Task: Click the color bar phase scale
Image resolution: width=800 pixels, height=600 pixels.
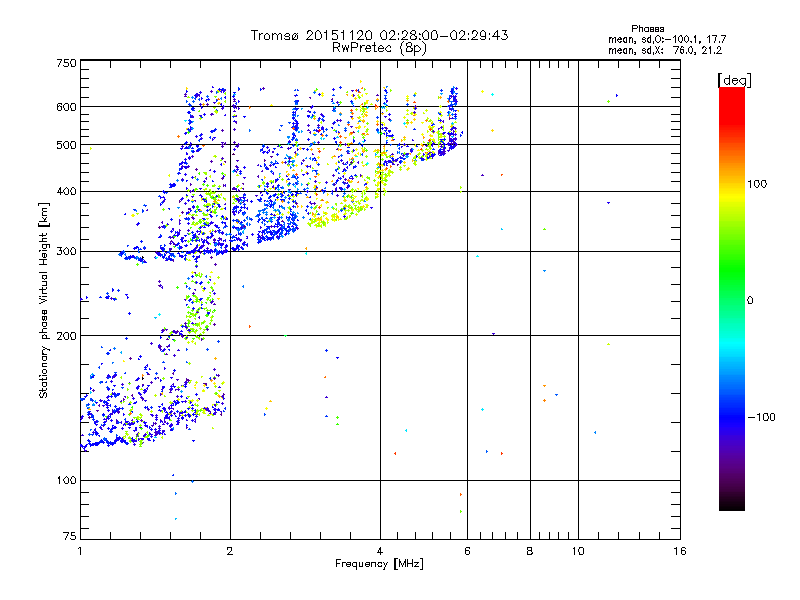Action: tap(732, 298)
